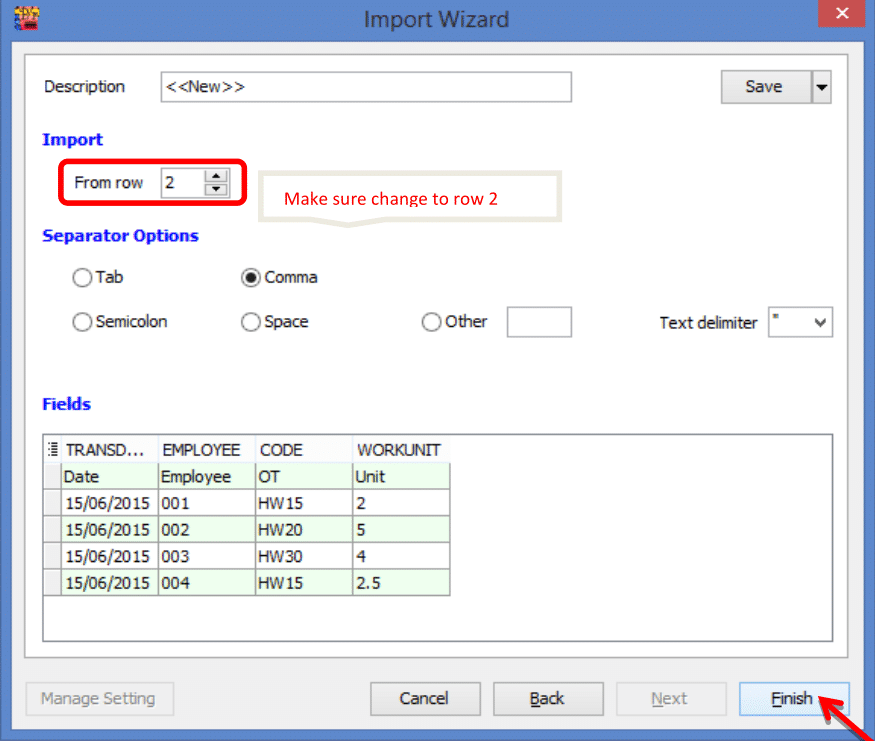Choose the Semicolon separator option
Screen dimensions: 875x741
click(x=82, y=322)
